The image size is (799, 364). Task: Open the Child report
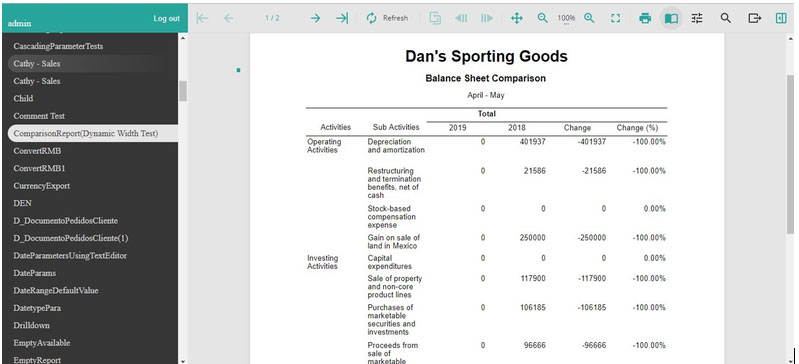(x=23, y=98)
